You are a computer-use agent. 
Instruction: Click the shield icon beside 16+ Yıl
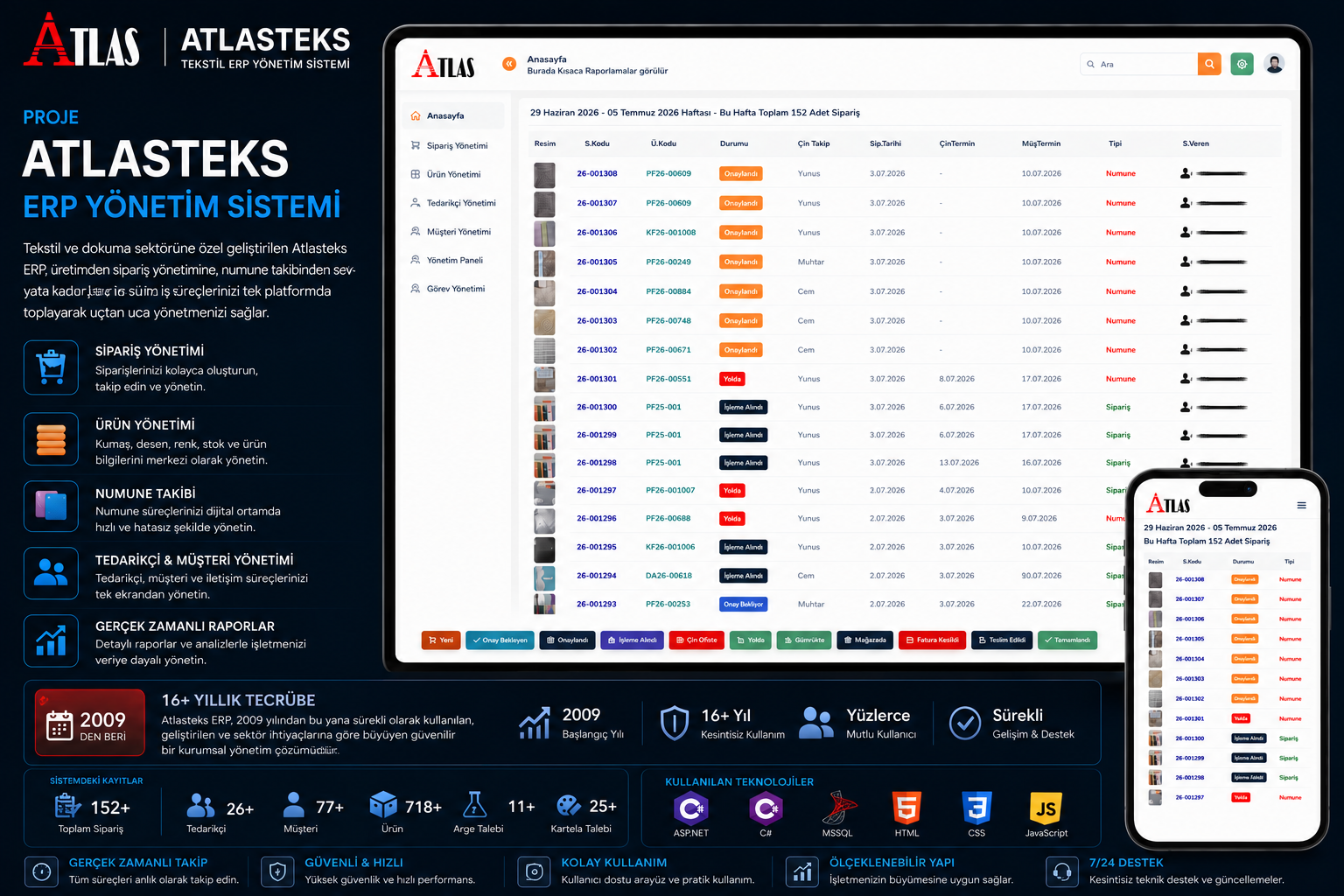coord(675,724)
